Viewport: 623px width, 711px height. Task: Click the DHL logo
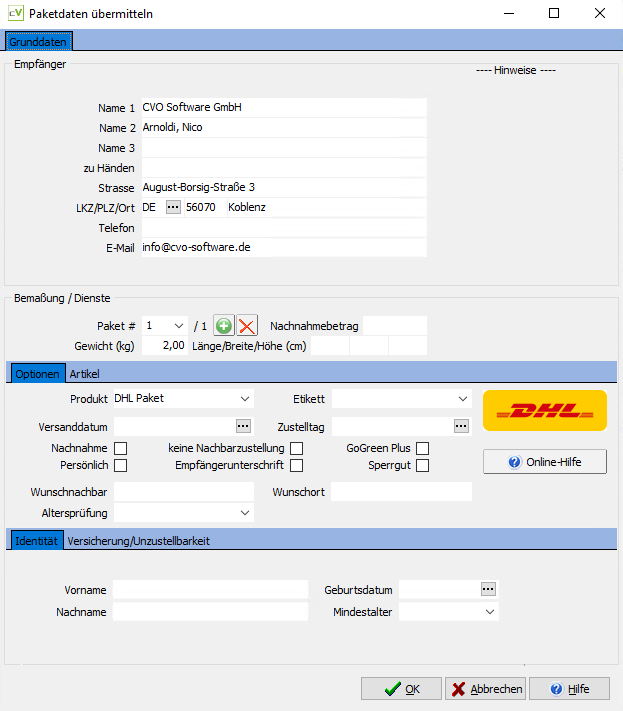click(x=545, y=410)
